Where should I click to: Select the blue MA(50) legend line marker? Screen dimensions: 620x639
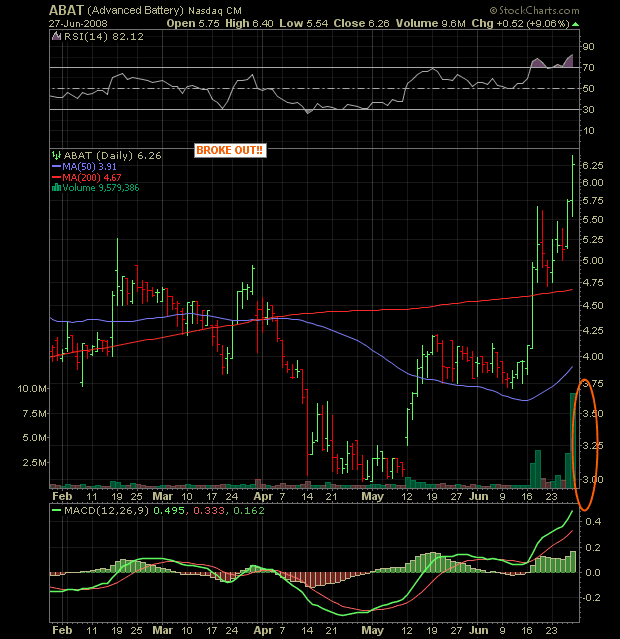pyautogui.click(x=56, y=166)
